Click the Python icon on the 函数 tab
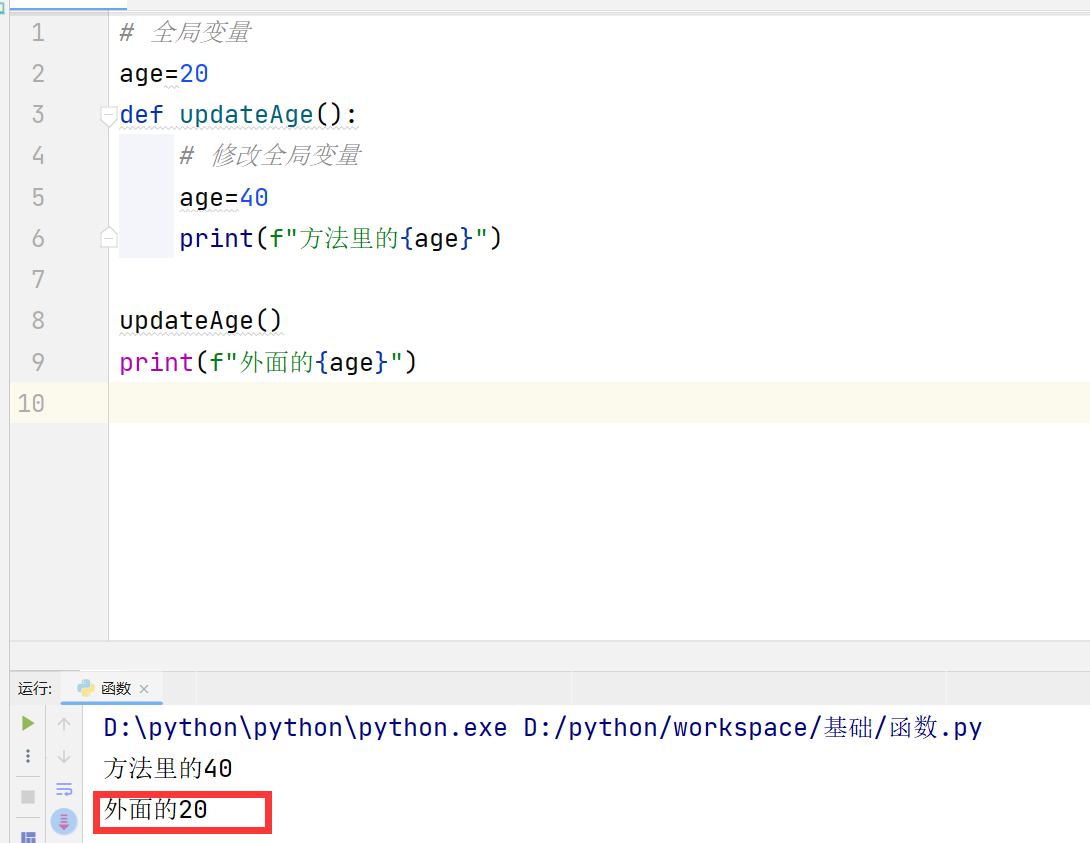 click(86, 688)
